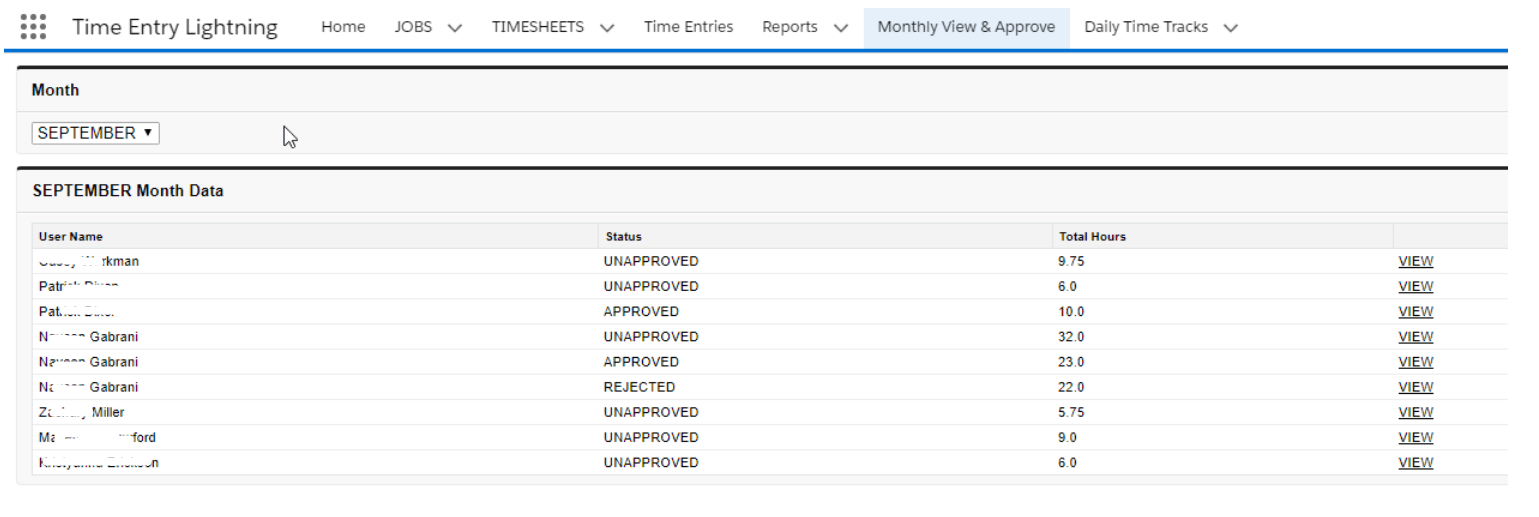Expand the TIMESHEETS tab chevron
The width and height of the screenshot is (1539, 517).
607,28
